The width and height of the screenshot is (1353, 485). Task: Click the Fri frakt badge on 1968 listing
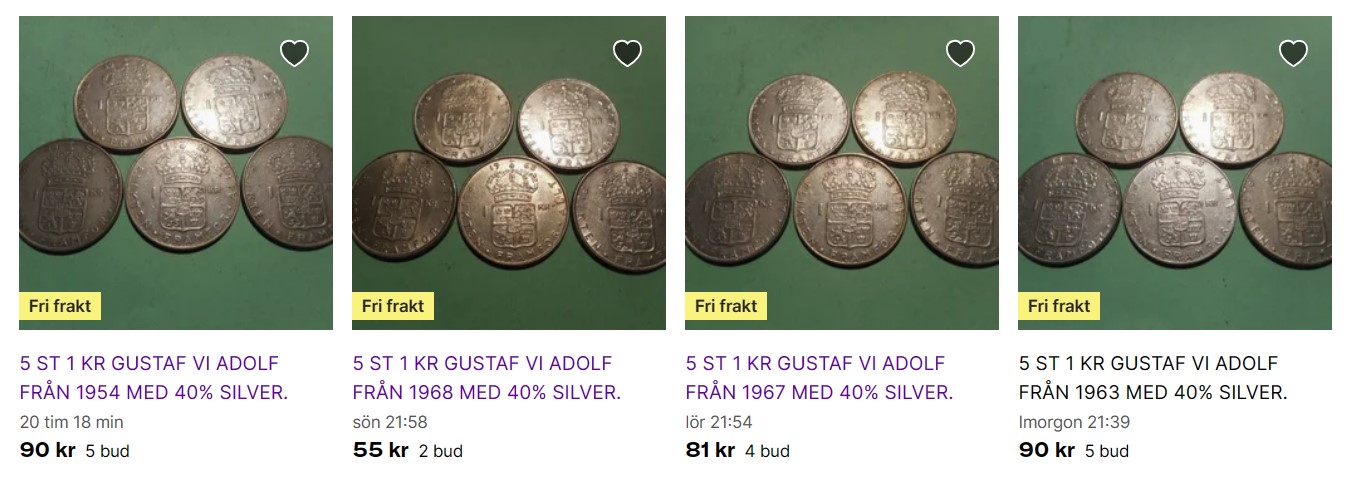(x=393, y=306)
